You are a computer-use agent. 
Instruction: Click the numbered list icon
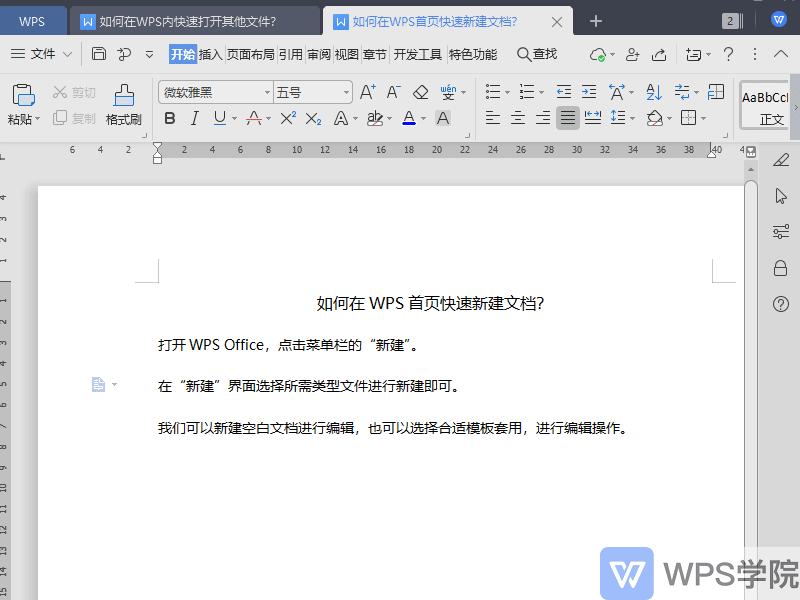tap(527, 92)
